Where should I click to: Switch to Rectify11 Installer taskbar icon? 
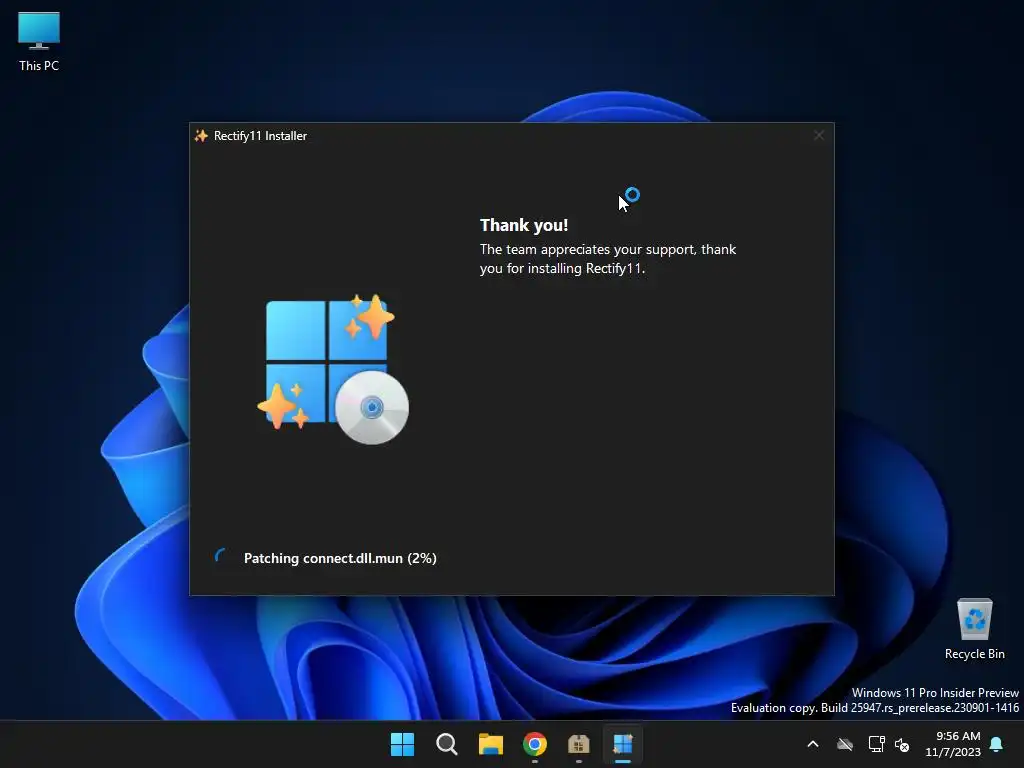pyautogui.click(x=623, y=744)
